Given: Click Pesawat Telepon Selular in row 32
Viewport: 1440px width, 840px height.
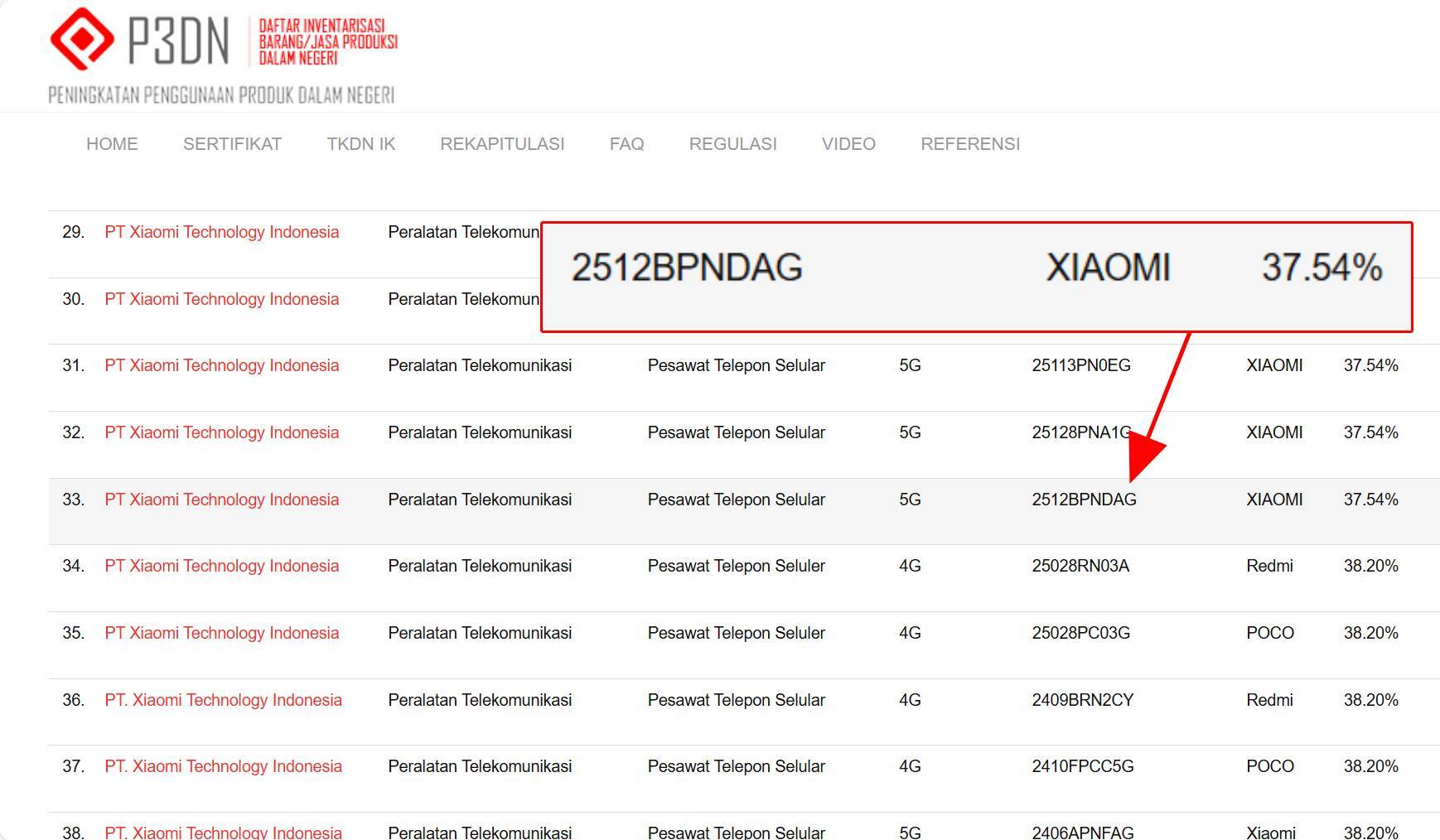Looking at the screenshot, I should 737,432.
